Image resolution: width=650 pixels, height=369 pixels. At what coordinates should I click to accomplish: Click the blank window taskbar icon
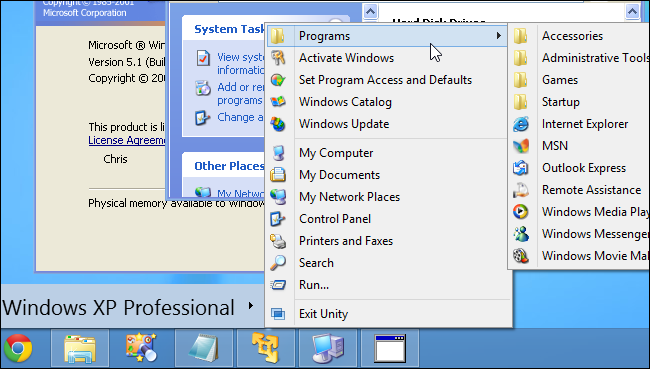[390, 347]
